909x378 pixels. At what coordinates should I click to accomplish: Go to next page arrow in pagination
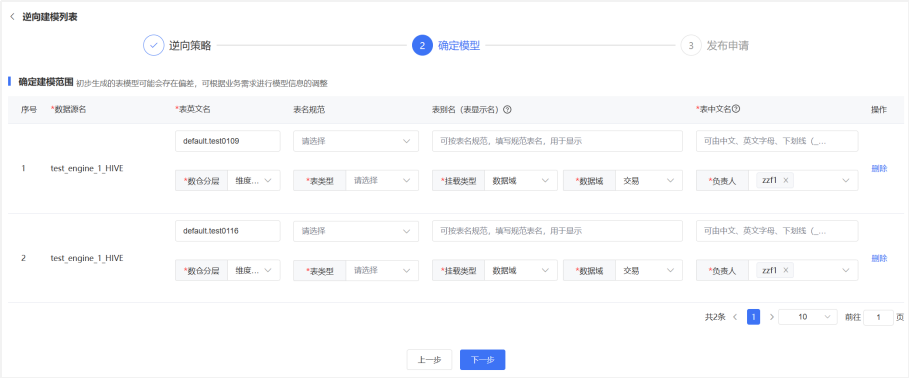[772, 317]
